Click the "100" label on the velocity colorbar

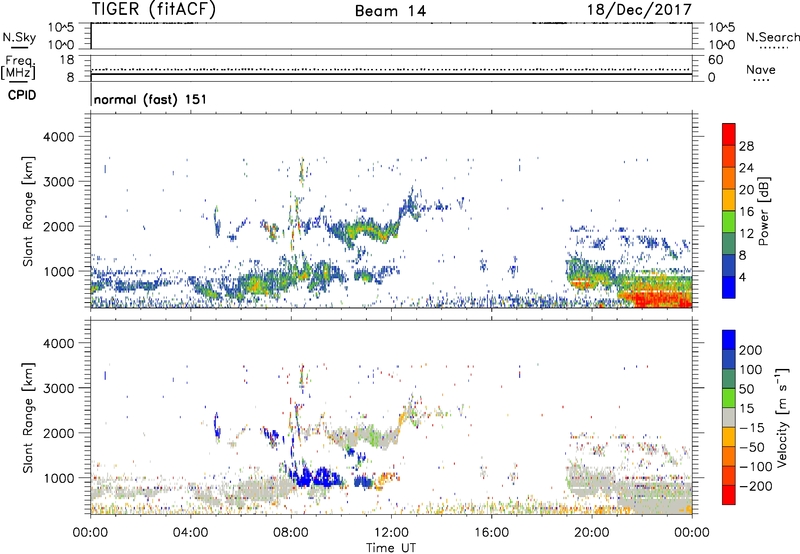(751, 370)
